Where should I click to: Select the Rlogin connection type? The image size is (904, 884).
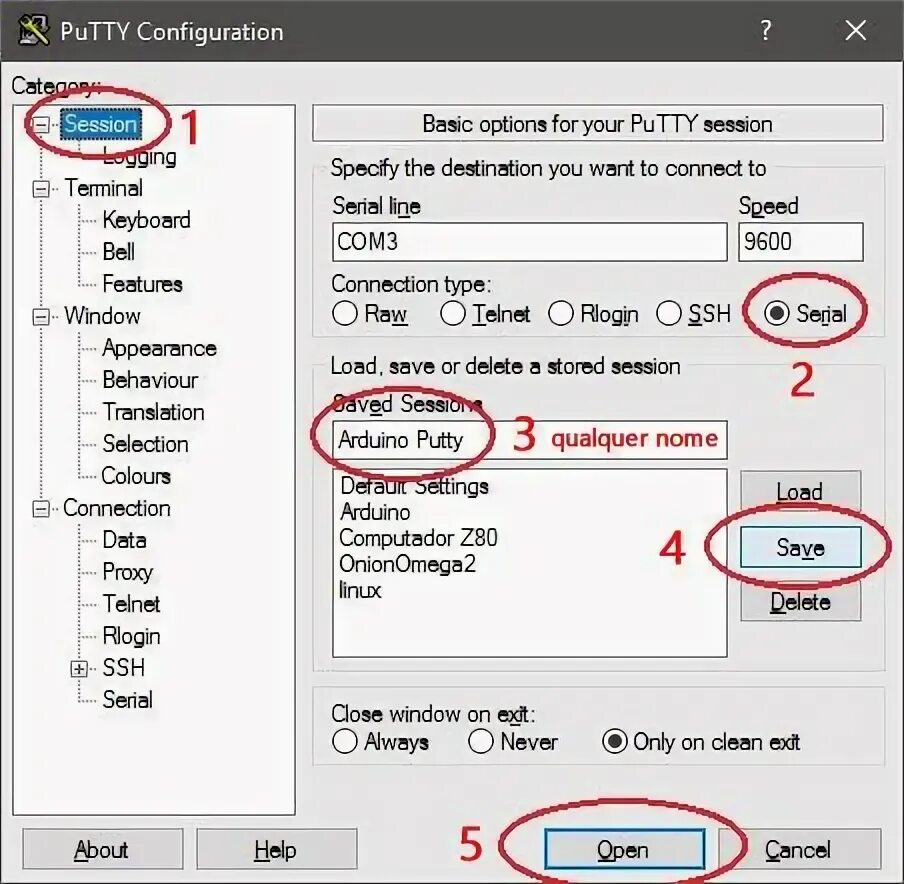[593, 314]
